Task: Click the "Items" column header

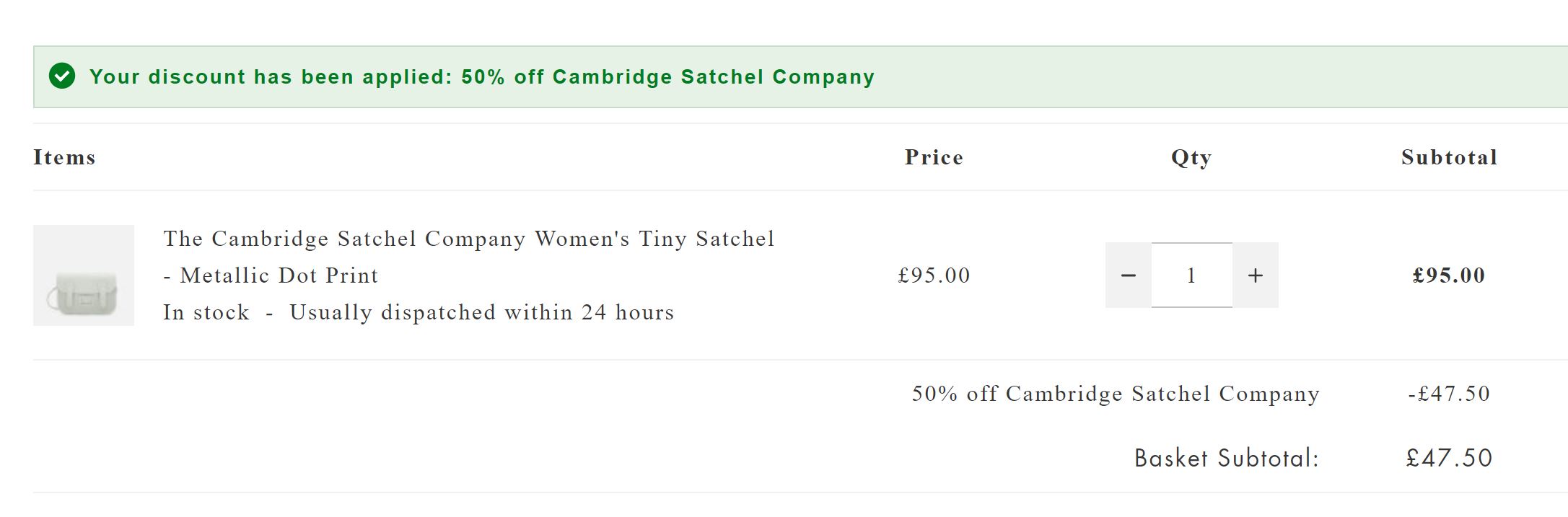Action: (64, 157)
